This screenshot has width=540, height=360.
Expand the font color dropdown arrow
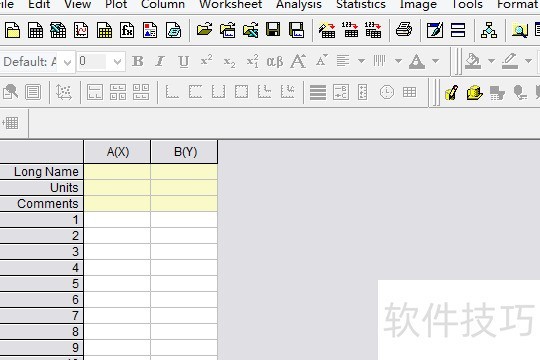coord(435,61)
